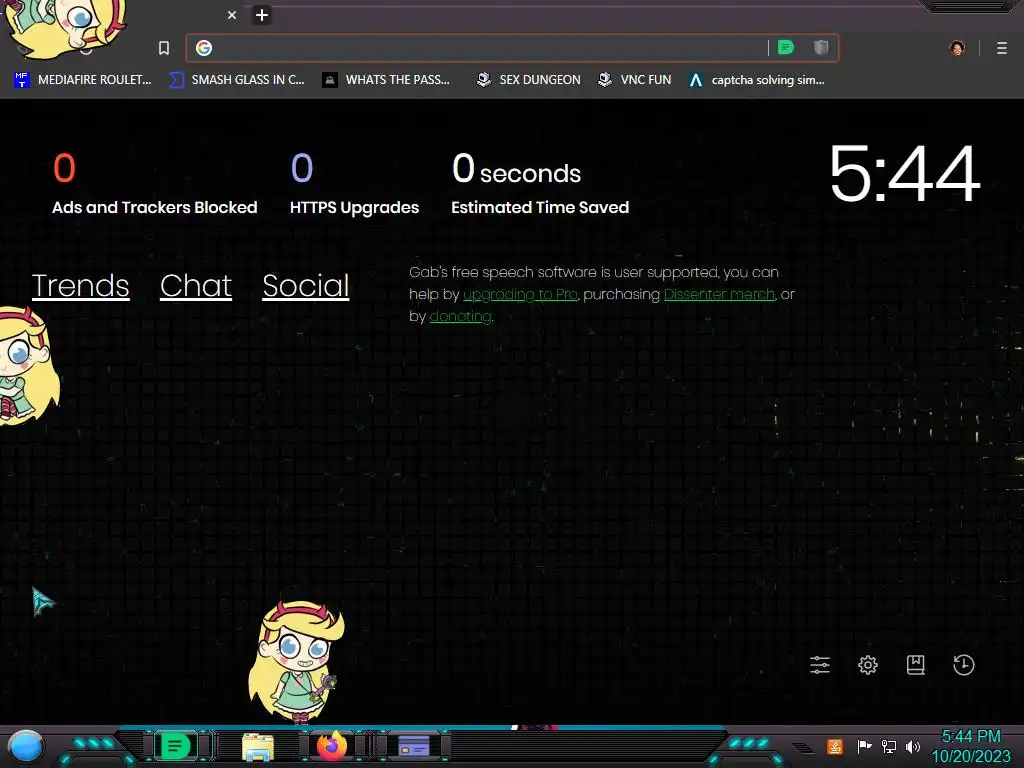Follow the Dissenter merch link
The image size is (1024, 768).
pos(720,295)
